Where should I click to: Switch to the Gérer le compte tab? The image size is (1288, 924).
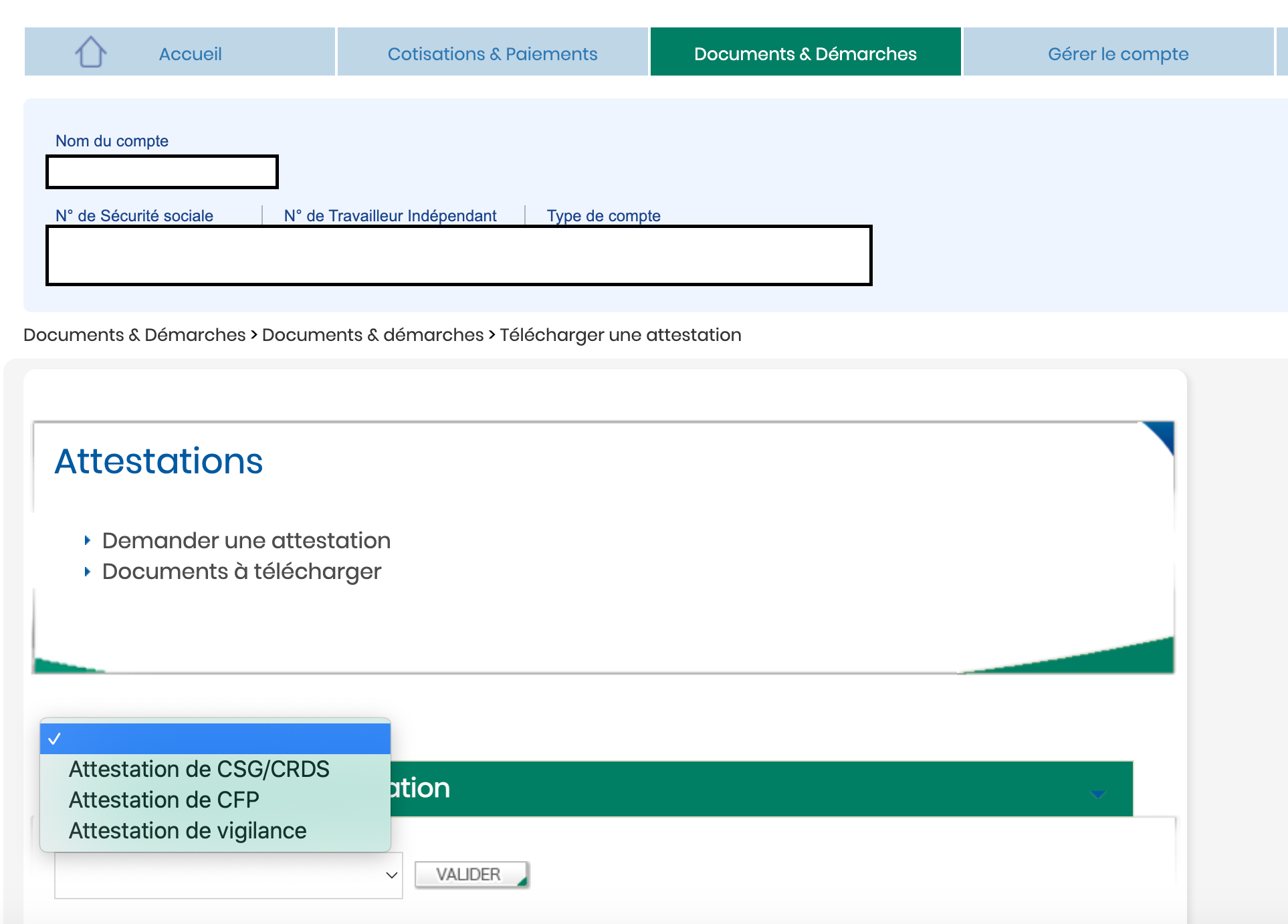click(x=1117, y=53)
